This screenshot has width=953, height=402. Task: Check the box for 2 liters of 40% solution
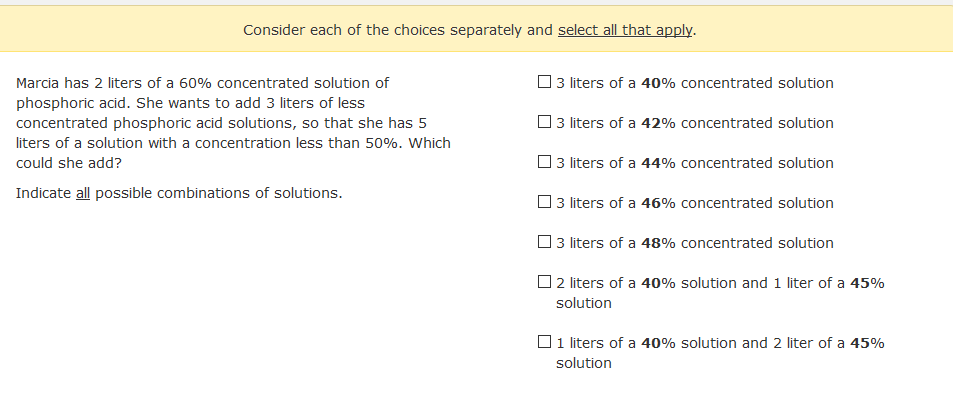tap(545, 282)
